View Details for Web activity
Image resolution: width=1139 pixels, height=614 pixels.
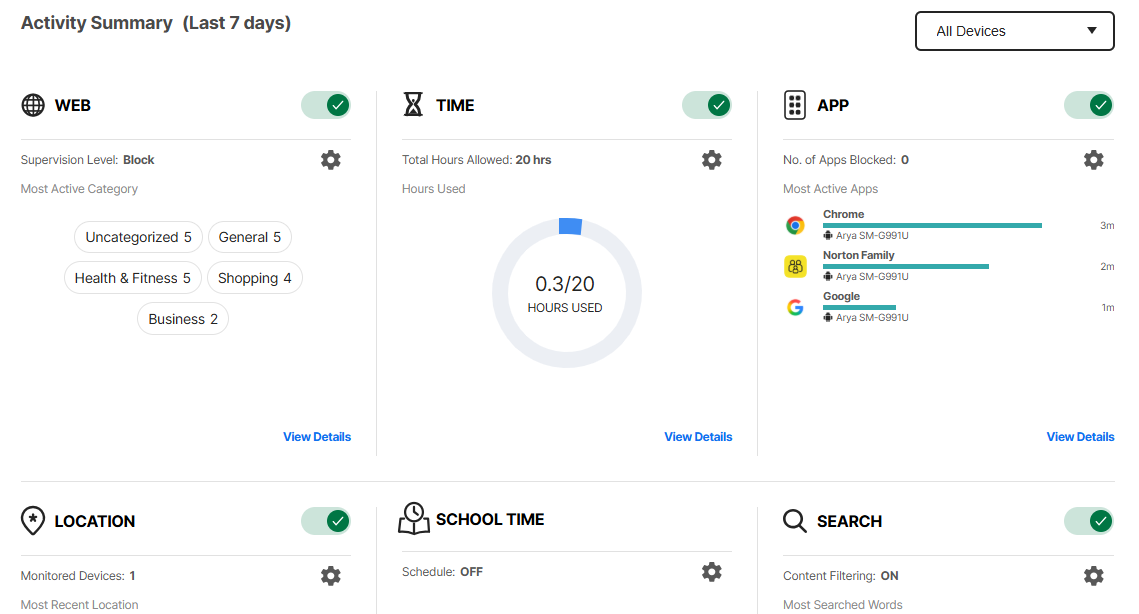317,437
